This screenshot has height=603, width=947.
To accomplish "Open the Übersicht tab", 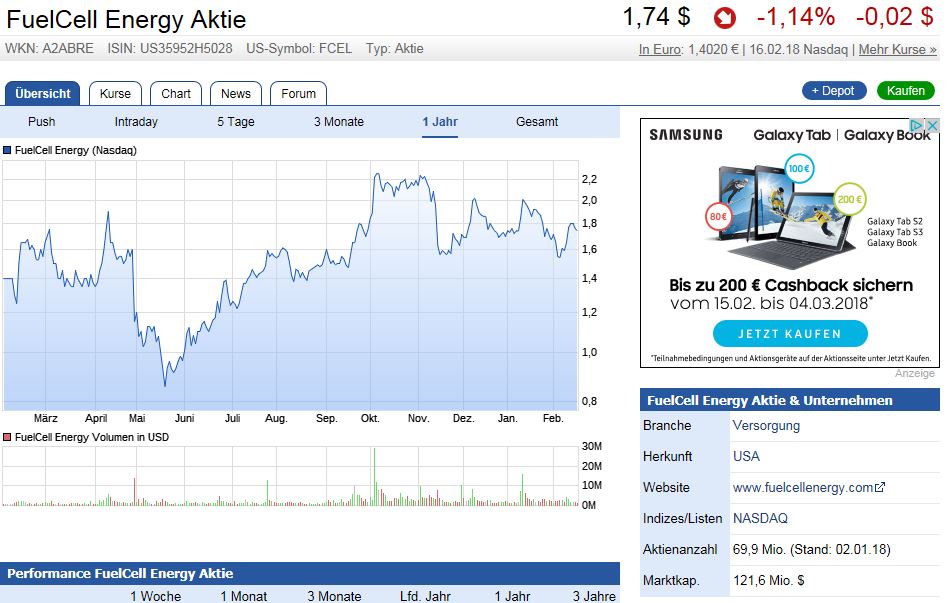I will [x=43, y=93].
